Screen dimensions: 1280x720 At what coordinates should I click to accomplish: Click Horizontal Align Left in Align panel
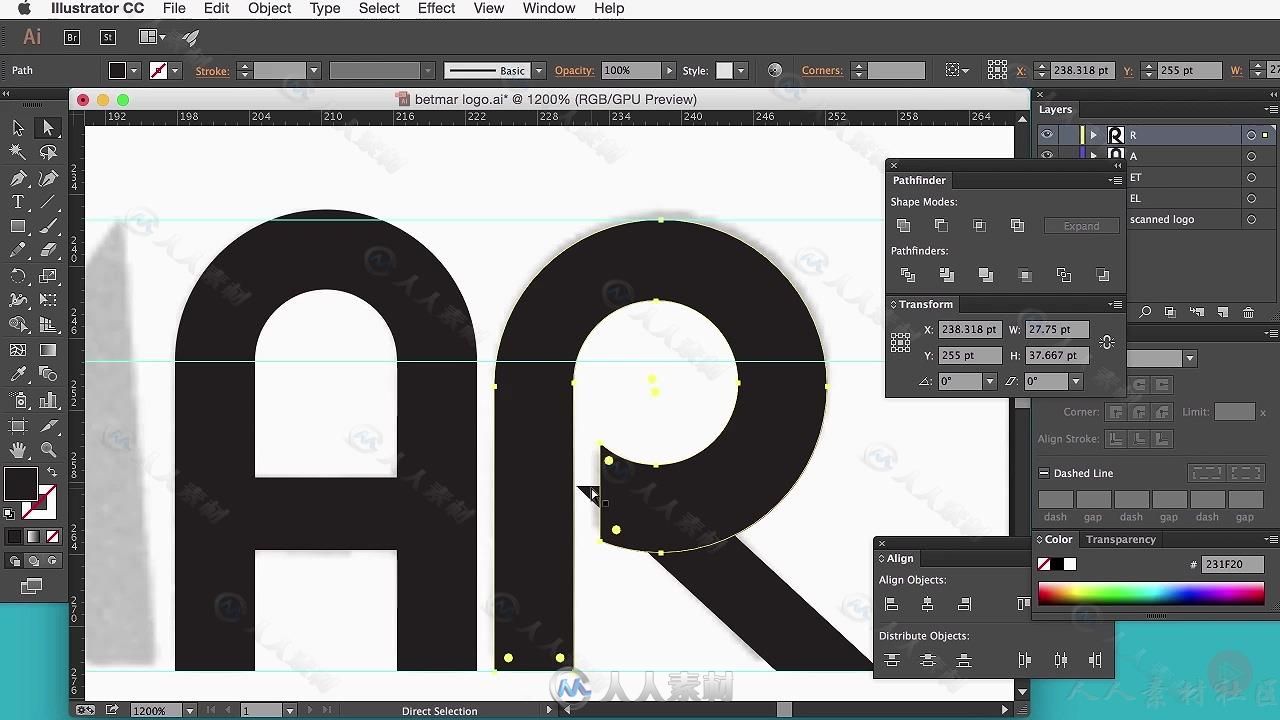coord(892,604)
